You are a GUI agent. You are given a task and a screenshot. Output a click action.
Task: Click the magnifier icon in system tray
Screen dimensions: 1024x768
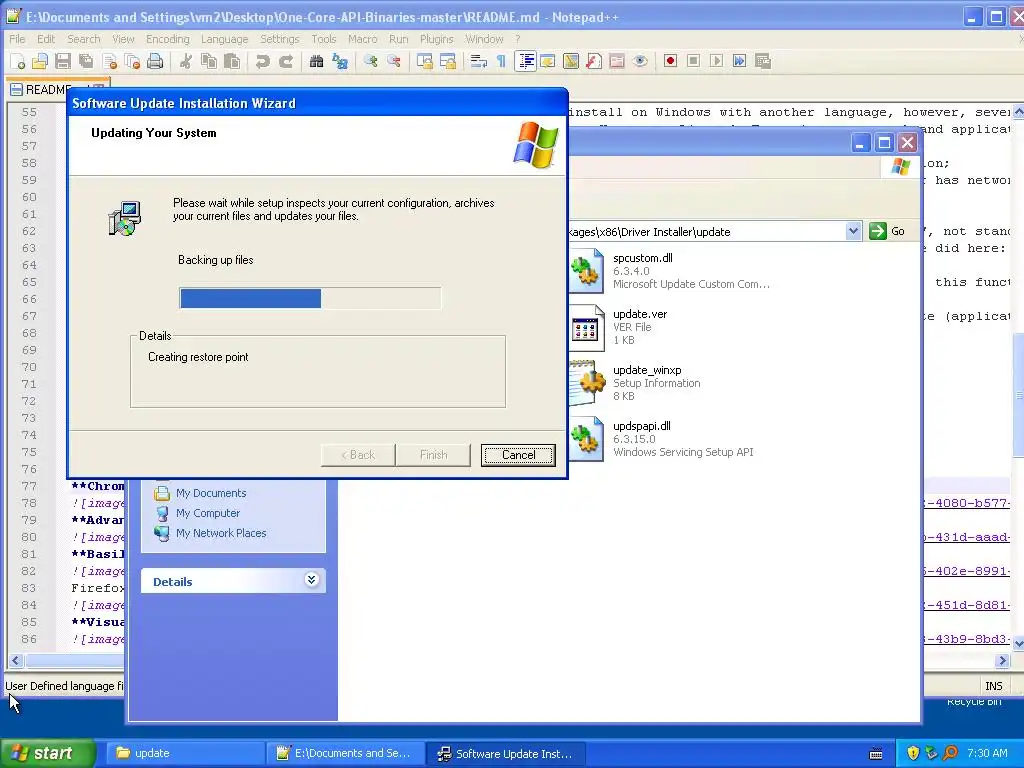[950, 753]
